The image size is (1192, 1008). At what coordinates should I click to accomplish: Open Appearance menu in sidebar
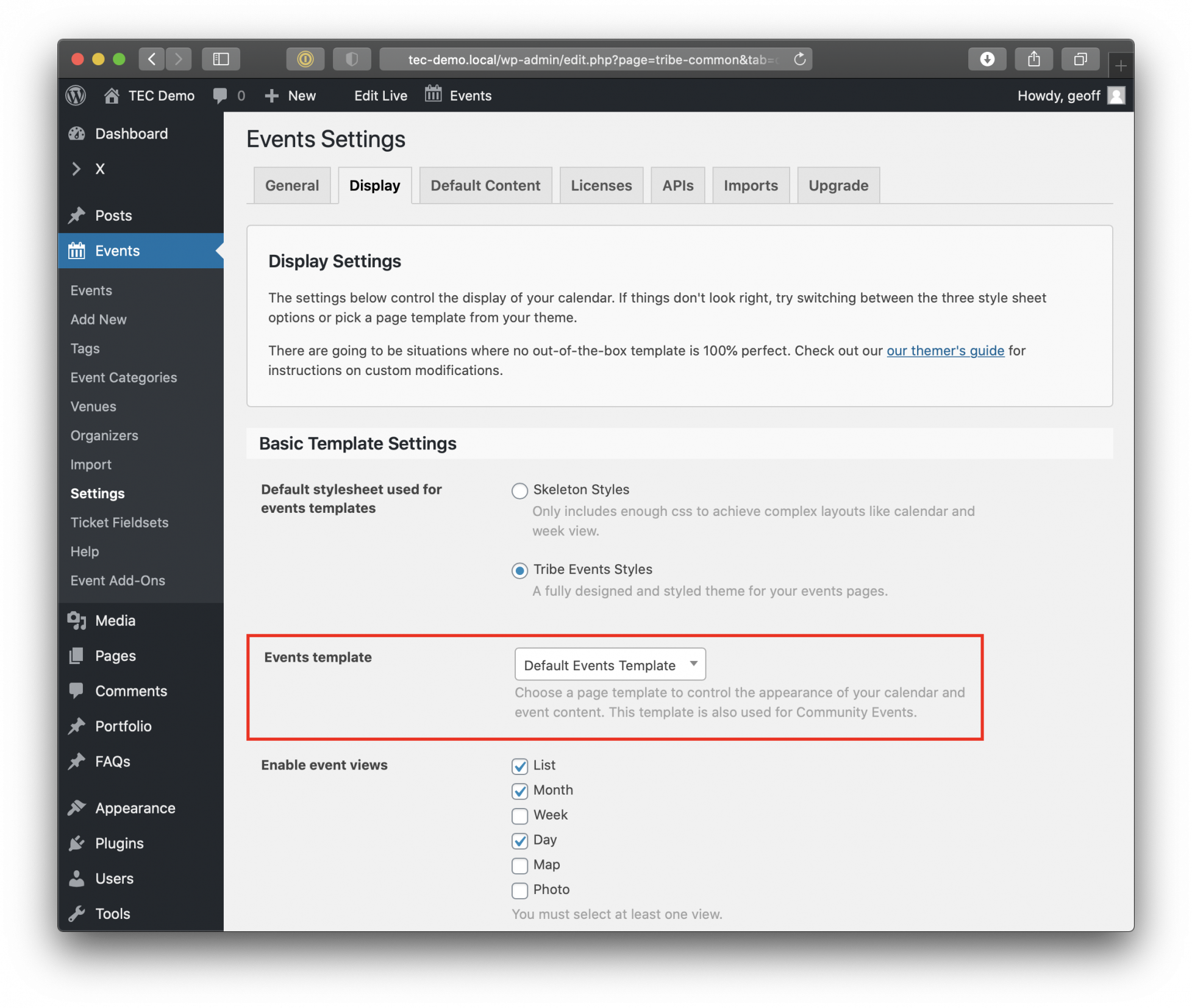tap(141, 809)
